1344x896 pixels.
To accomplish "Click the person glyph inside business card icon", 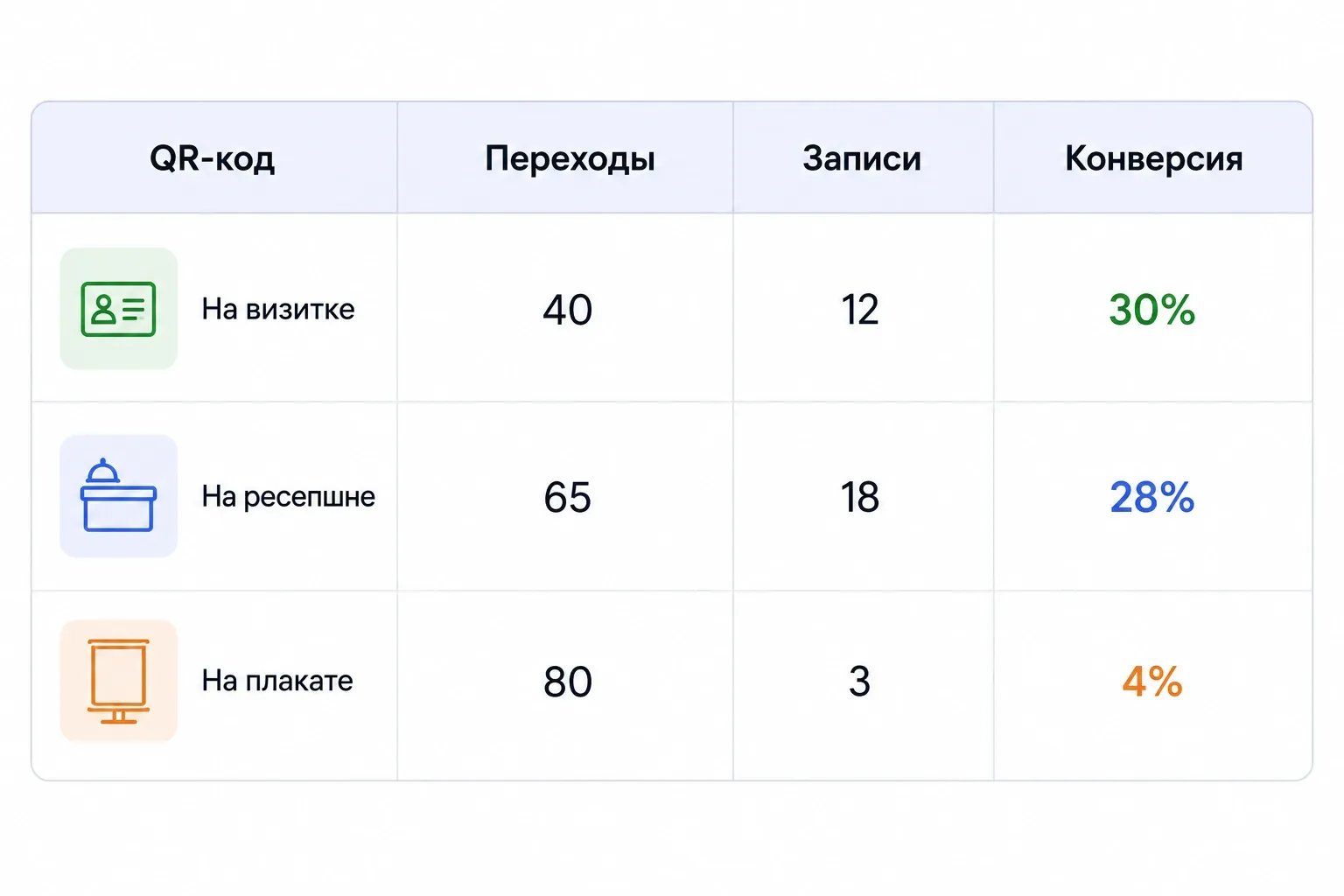I will tap(103, 309).
